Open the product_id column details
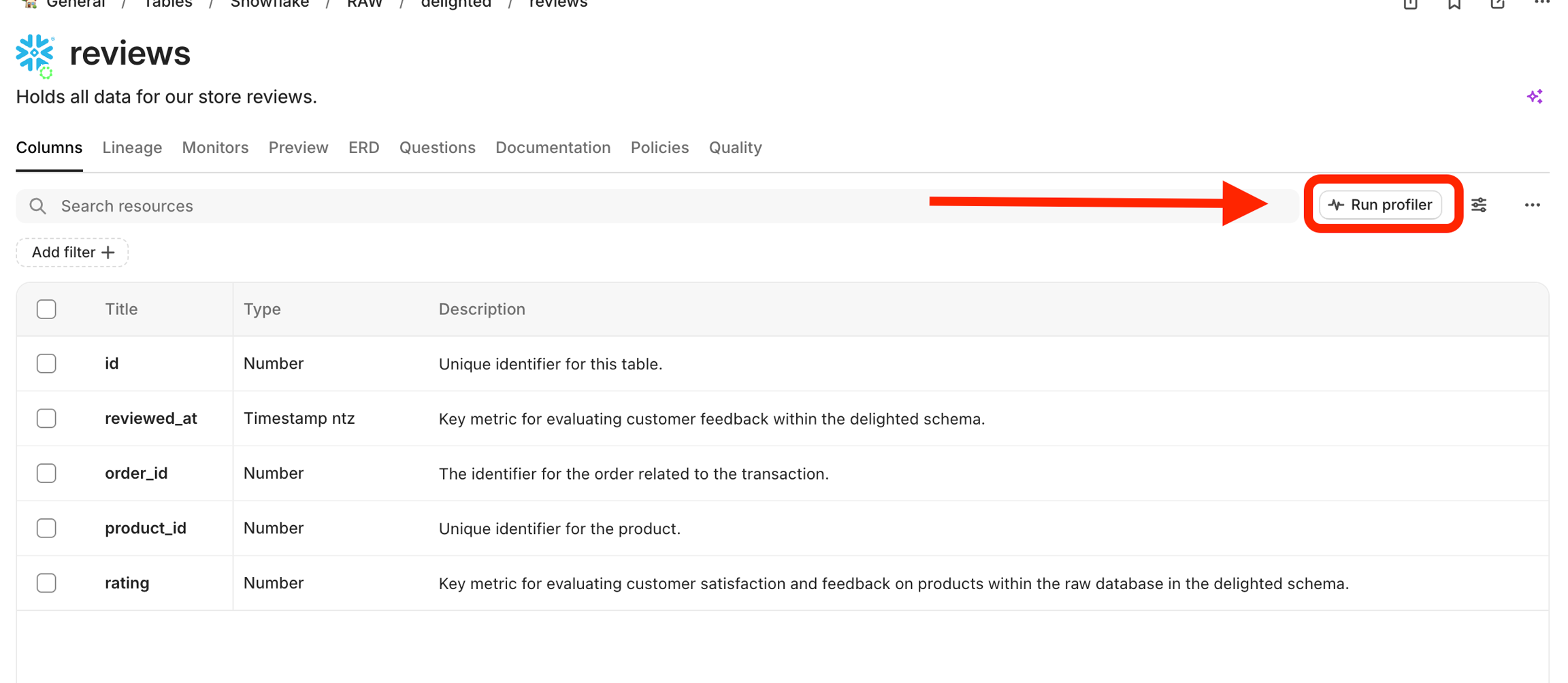This screenshot has width=1568, height=683. [146, 528]
